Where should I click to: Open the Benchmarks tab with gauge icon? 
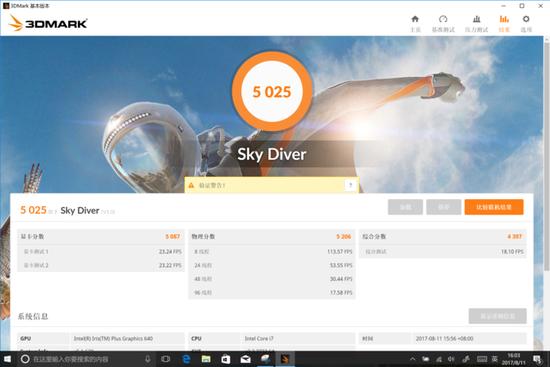(x=443, y=24)
